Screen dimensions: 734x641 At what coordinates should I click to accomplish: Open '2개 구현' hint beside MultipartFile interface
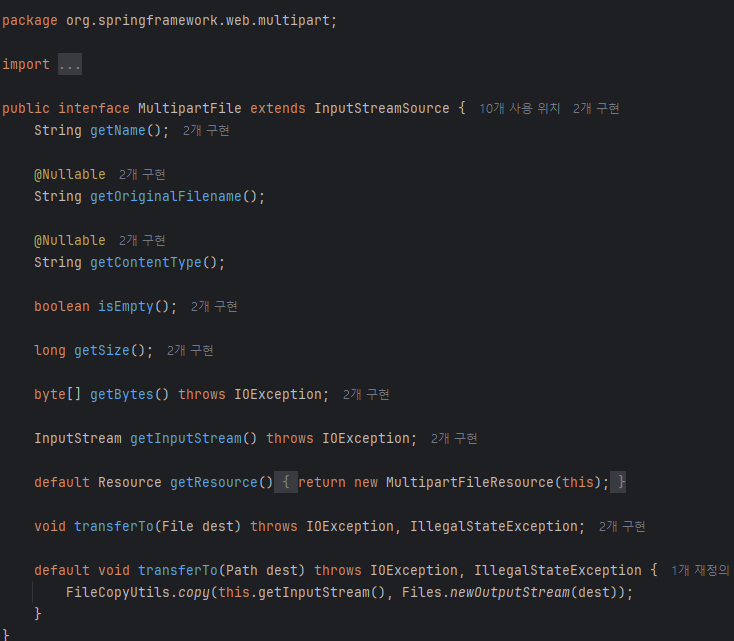coord(596,109)
